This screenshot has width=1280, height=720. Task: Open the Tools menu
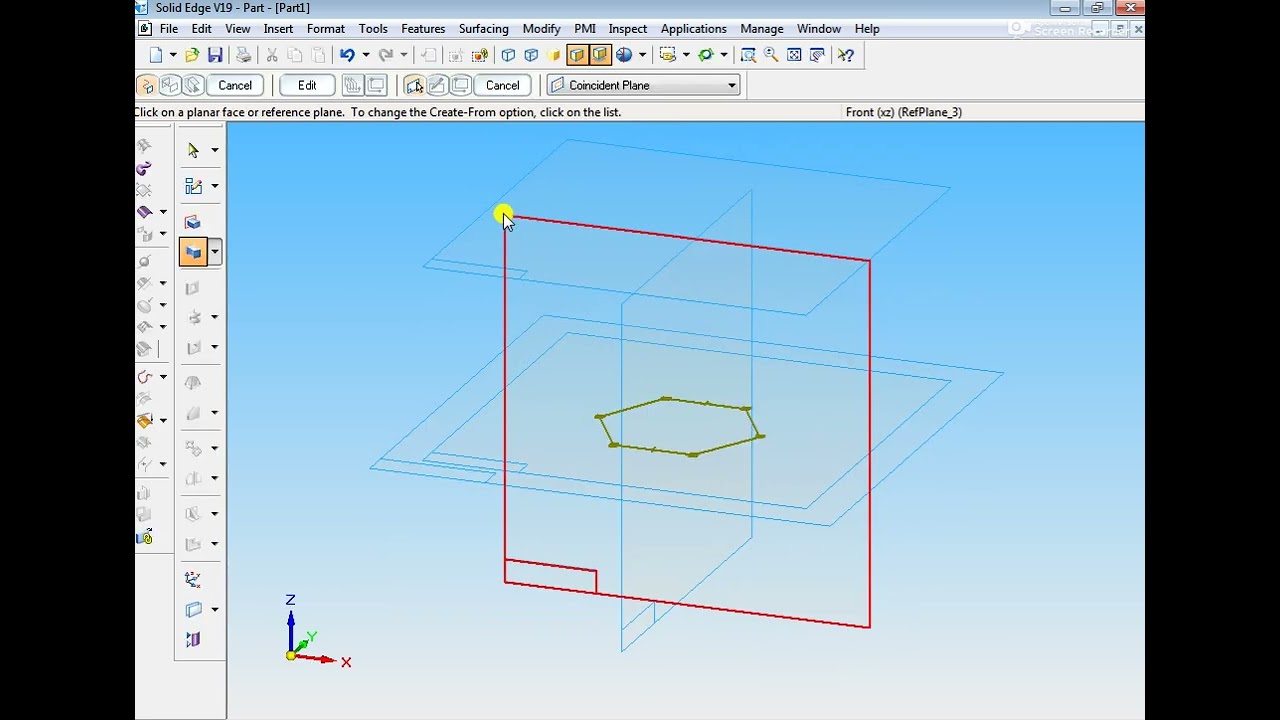(x=373, y=29)
